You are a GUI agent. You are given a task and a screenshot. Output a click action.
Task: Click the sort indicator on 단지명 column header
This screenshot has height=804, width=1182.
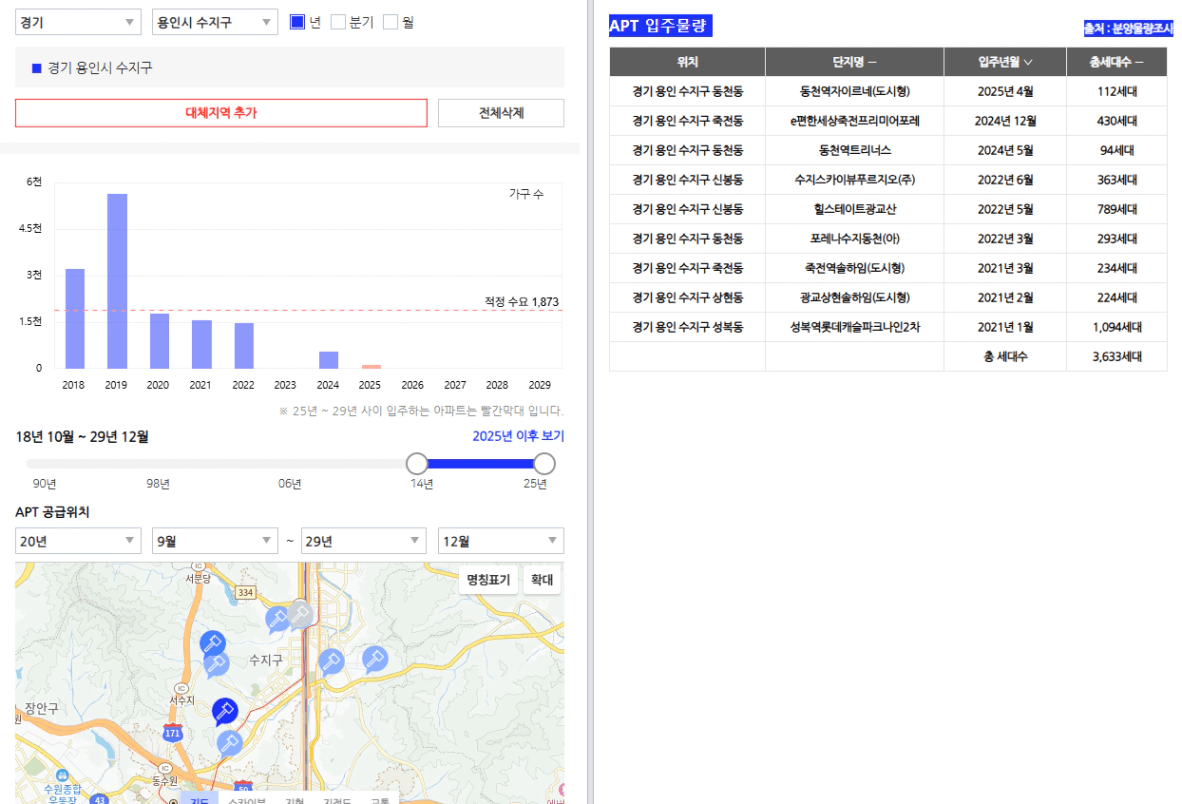(x=872, y=63)
